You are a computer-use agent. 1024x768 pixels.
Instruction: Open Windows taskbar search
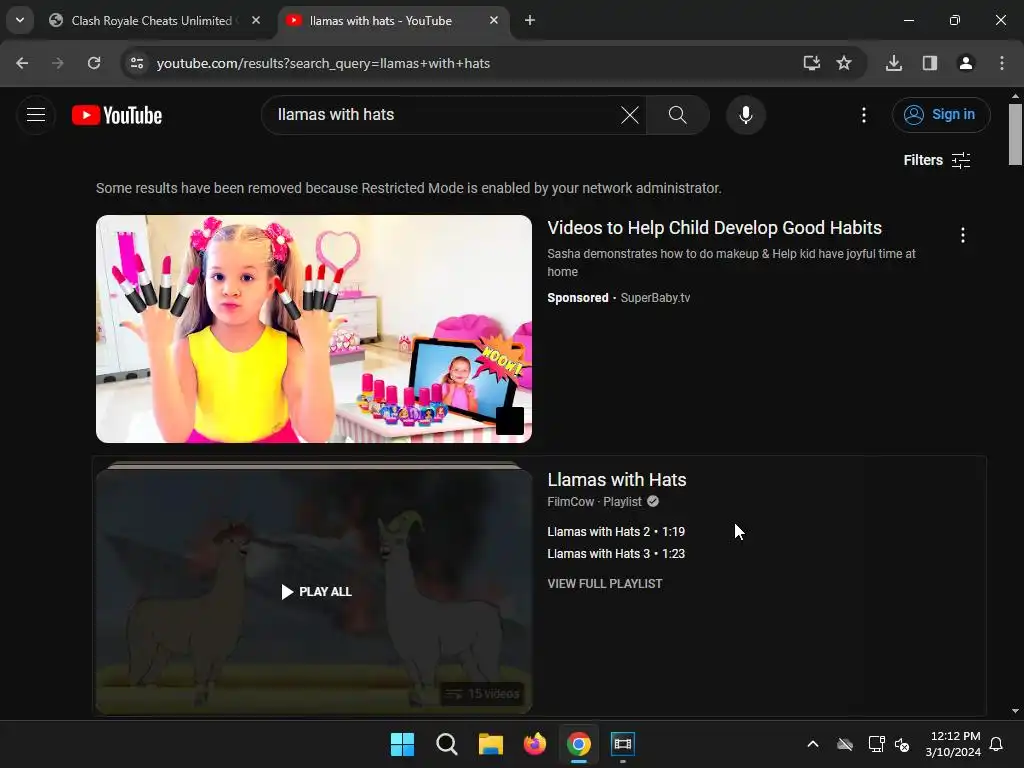click(x=447, y=744)
